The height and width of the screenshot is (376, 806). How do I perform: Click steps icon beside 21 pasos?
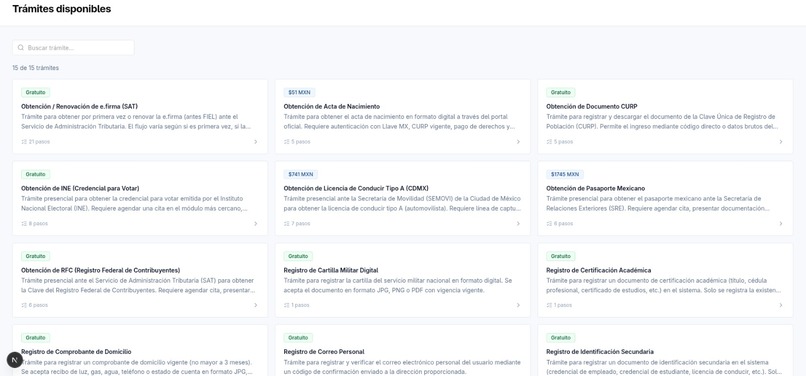[x=24, y=142]
